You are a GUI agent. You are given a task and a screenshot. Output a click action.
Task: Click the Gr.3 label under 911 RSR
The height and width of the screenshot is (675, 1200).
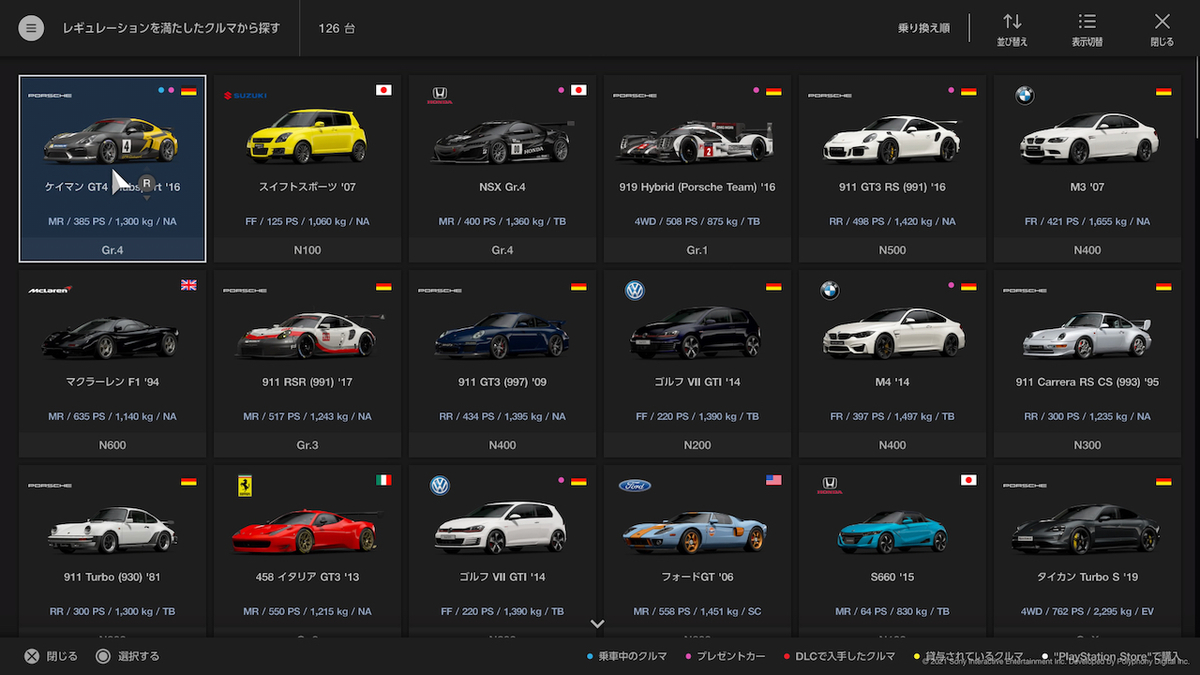(x=307, y=445)
